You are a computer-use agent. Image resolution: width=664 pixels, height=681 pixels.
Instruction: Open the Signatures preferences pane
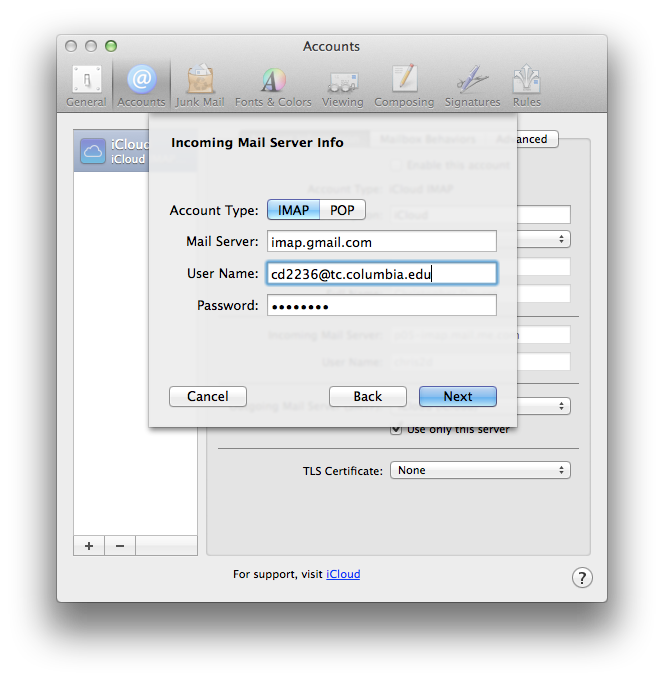coord(472,86)
